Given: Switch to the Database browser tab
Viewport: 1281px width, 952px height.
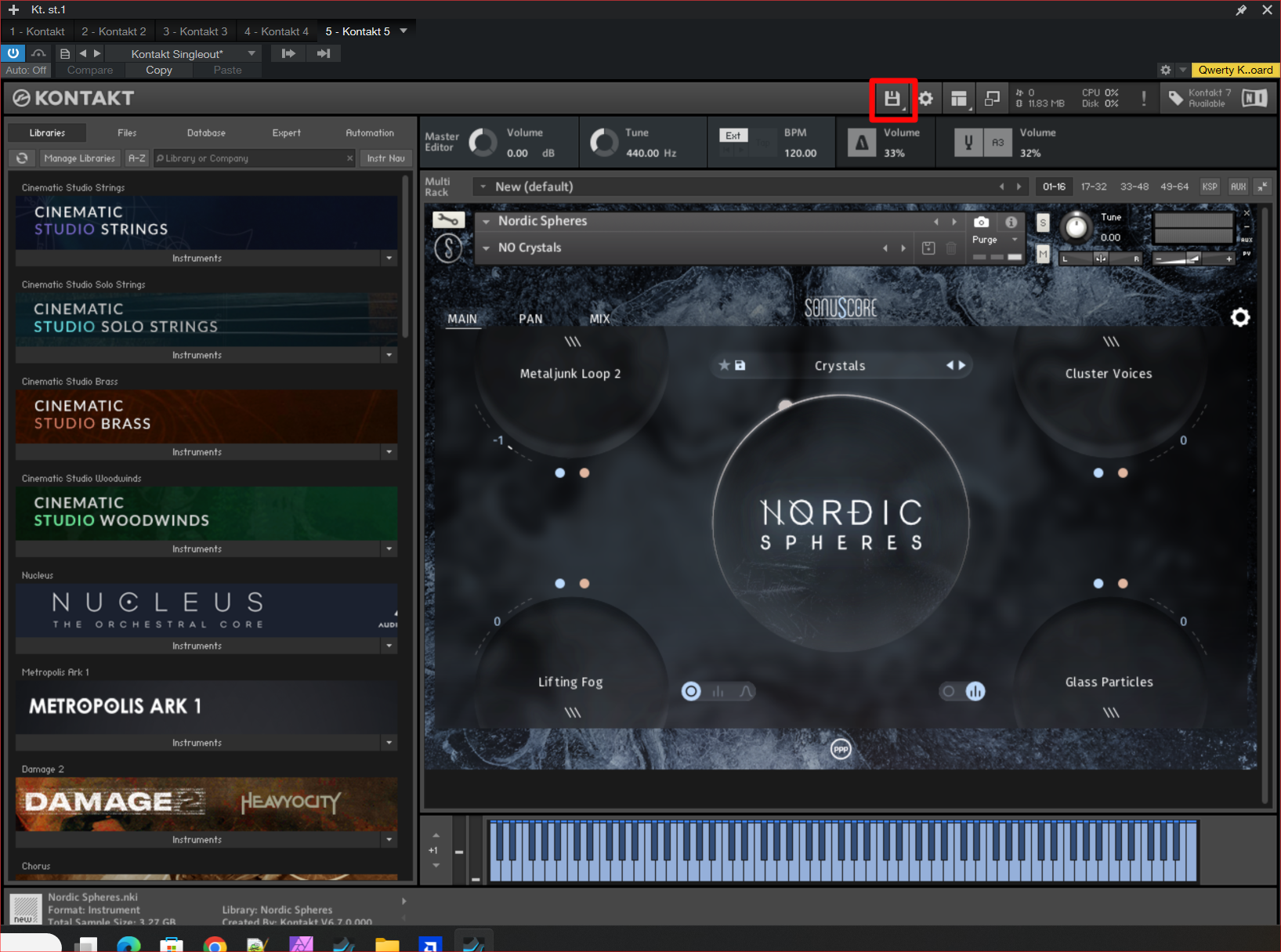Looking at the screenshot, I should tap(206, 133).
